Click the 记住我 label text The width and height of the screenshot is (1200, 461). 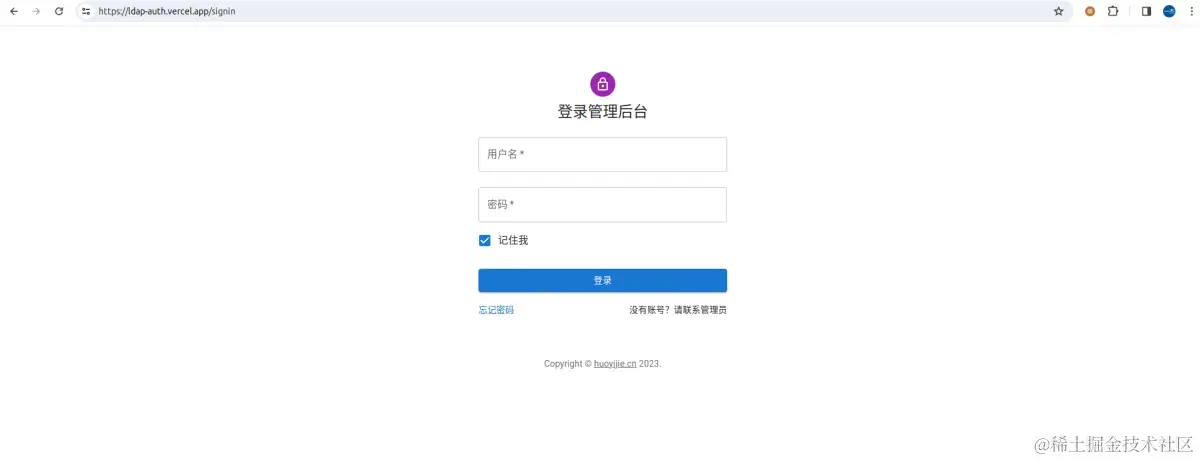[513, 240]
